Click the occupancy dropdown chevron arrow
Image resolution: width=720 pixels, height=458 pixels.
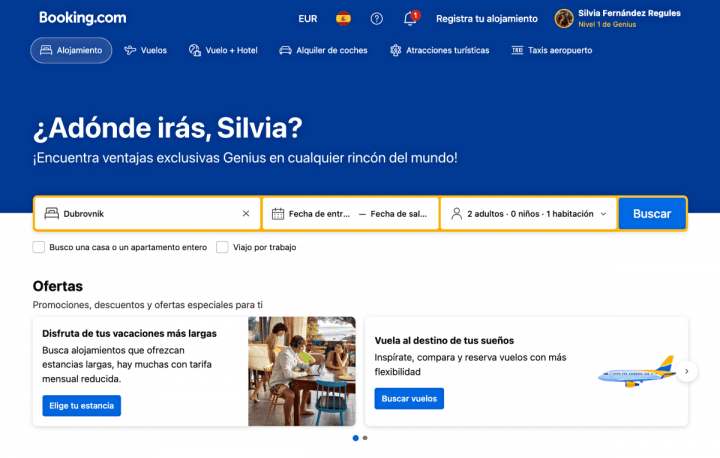click(603, 214)
